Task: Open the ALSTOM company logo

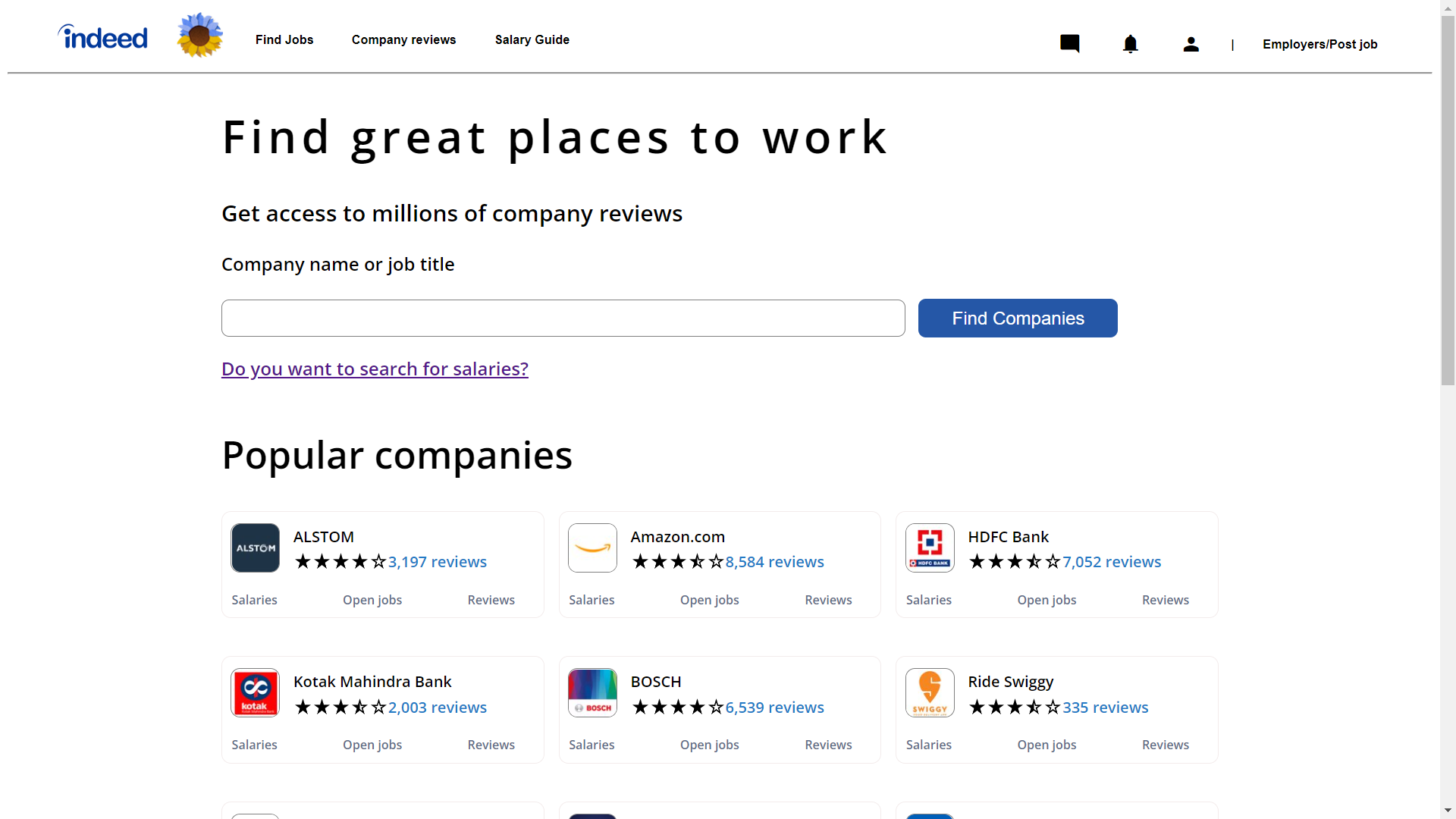Action: pyautogui.click(x=255, y=548)
